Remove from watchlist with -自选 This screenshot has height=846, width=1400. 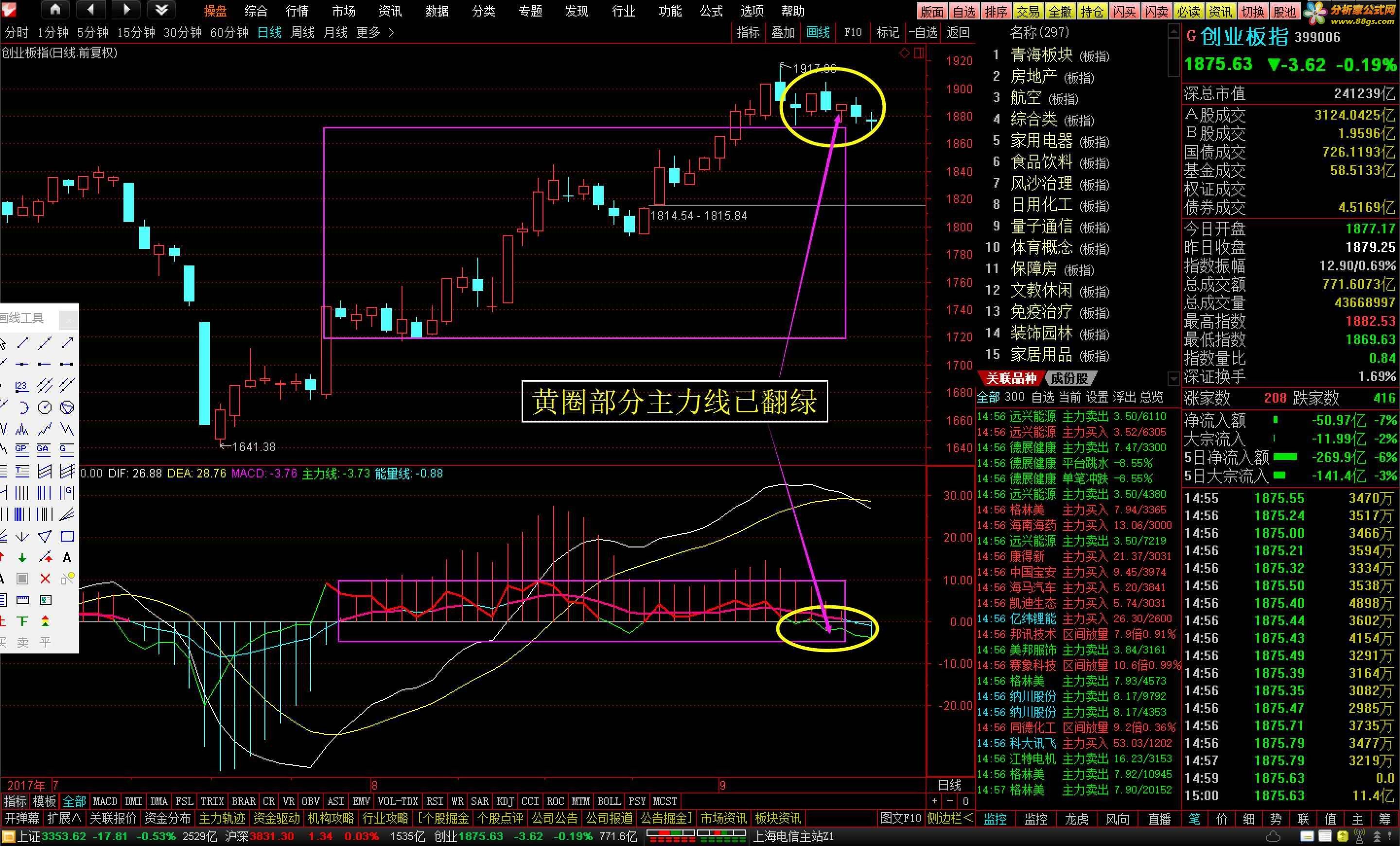[923, 33]
